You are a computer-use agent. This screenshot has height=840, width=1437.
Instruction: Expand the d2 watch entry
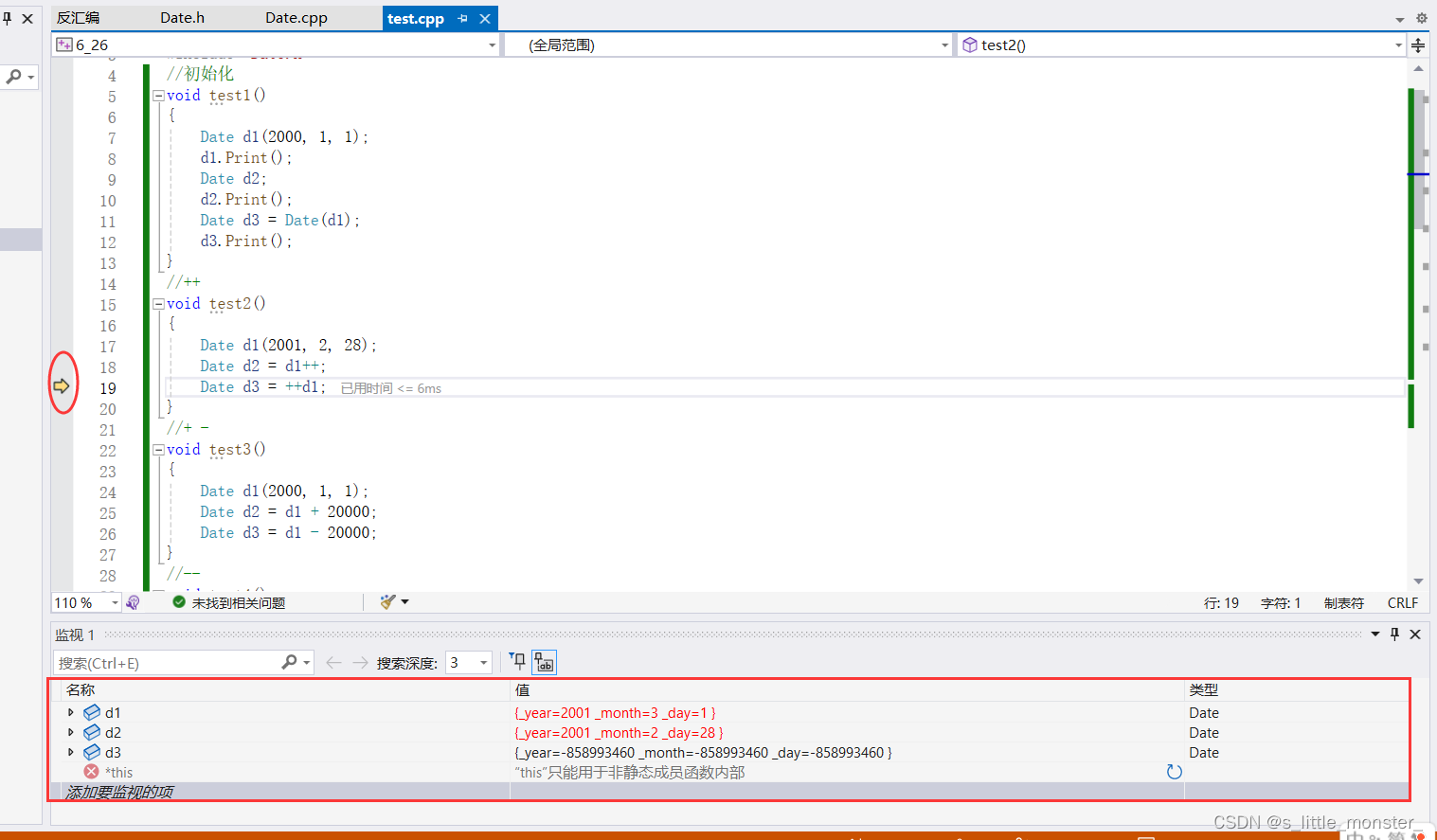coord(71,732)
